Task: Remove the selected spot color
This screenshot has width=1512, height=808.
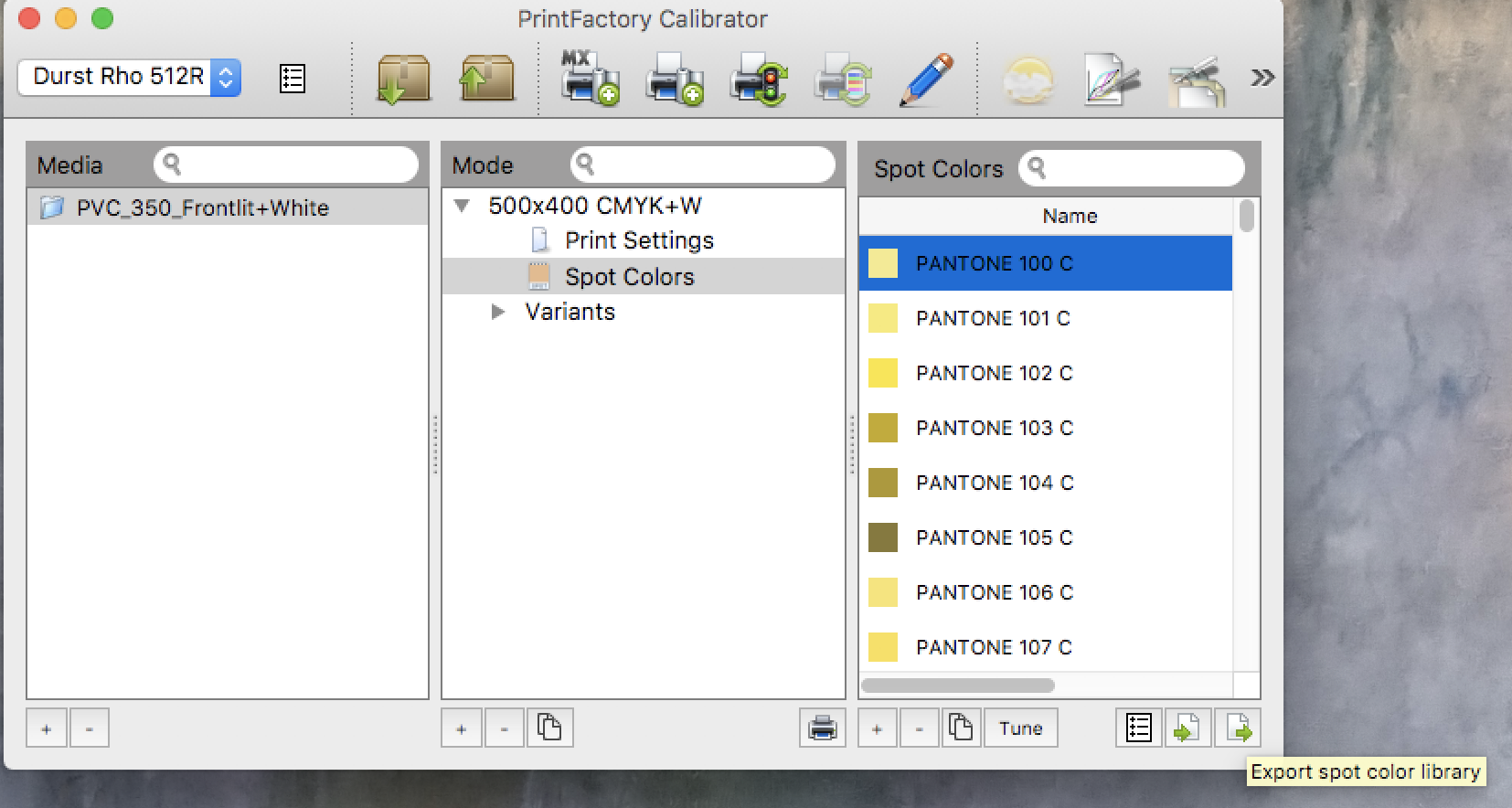Action: click(920, 728)
